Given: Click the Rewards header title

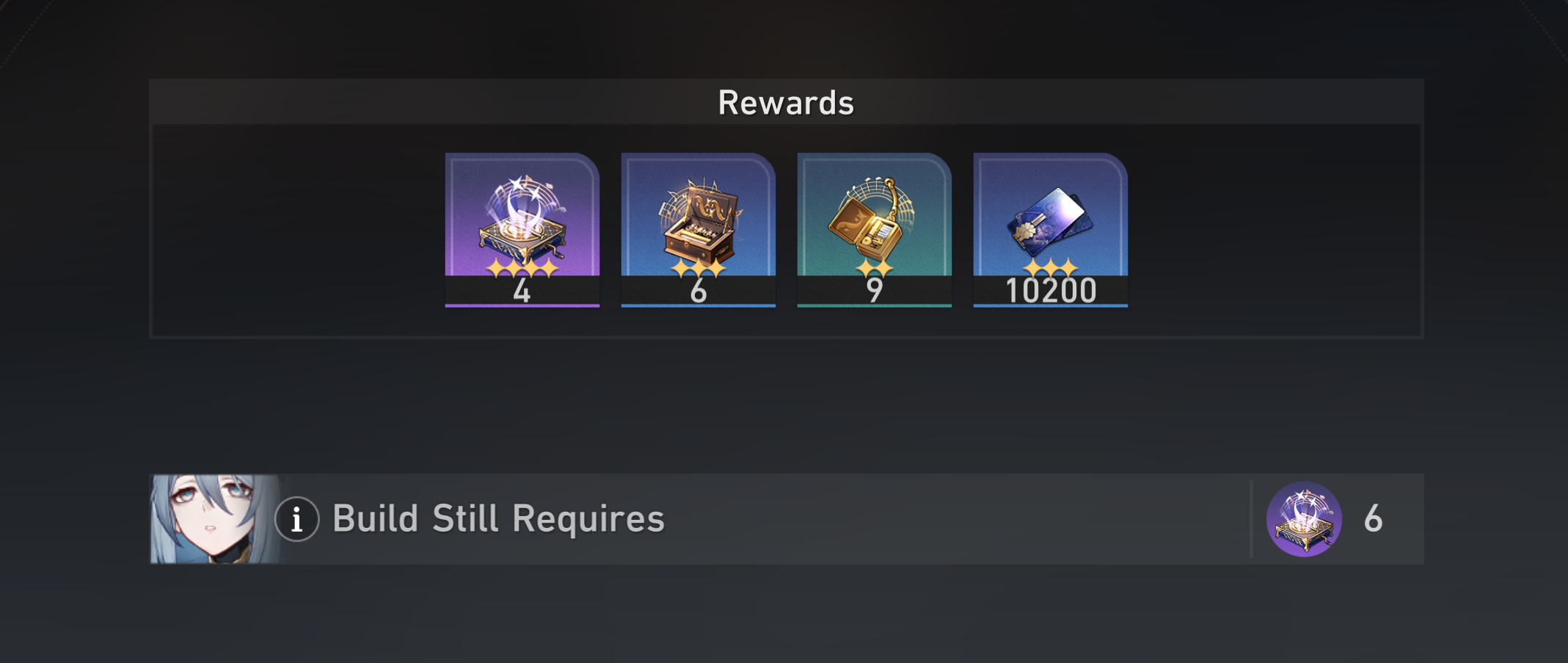Looking at the screenshot, I should point(786,103).
